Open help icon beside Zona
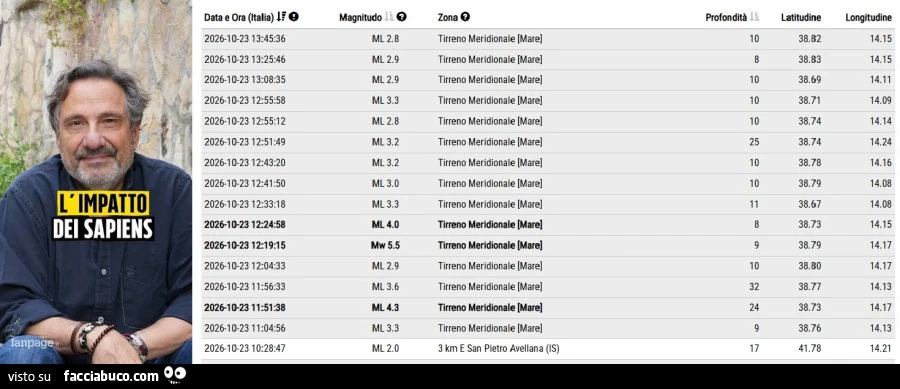 coord(465,18)
